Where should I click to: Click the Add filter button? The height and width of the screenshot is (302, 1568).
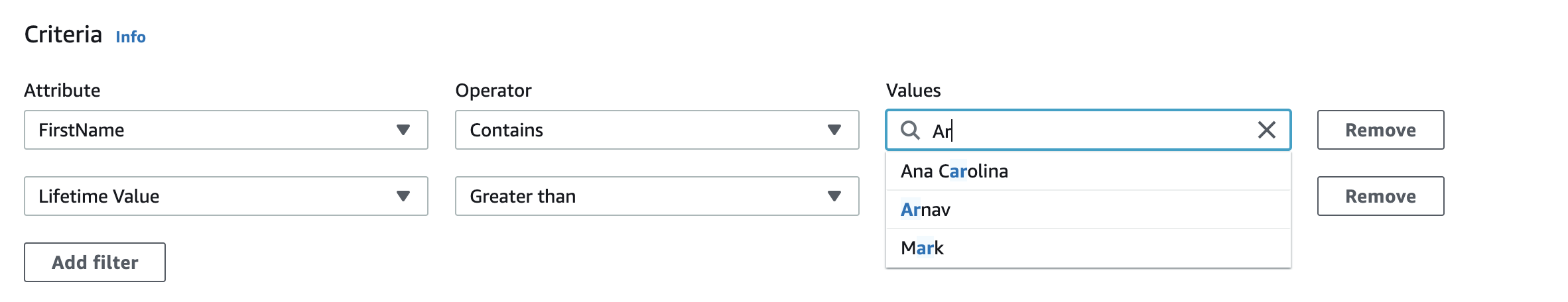click(x=95, y=263)
